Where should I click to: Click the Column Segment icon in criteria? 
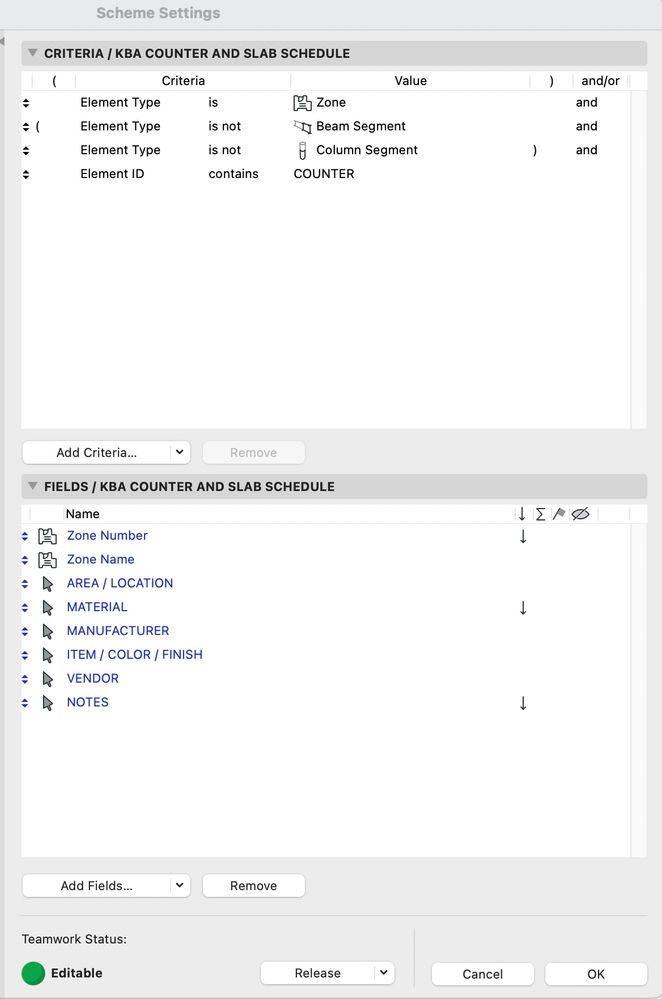(302, 151)
